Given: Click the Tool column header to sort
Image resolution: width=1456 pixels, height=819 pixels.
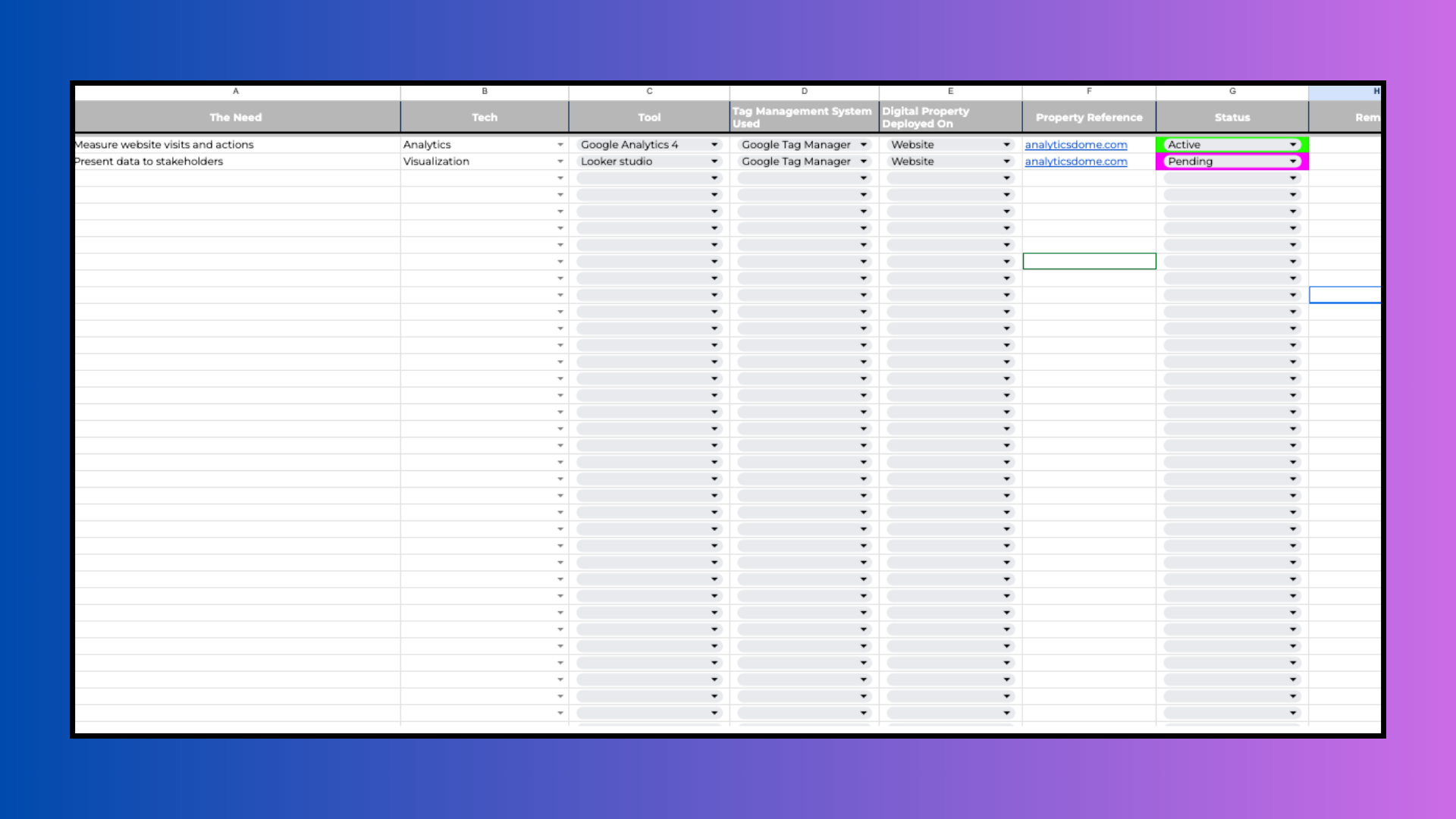Looking at the screenshot, I should pos(648,117).
